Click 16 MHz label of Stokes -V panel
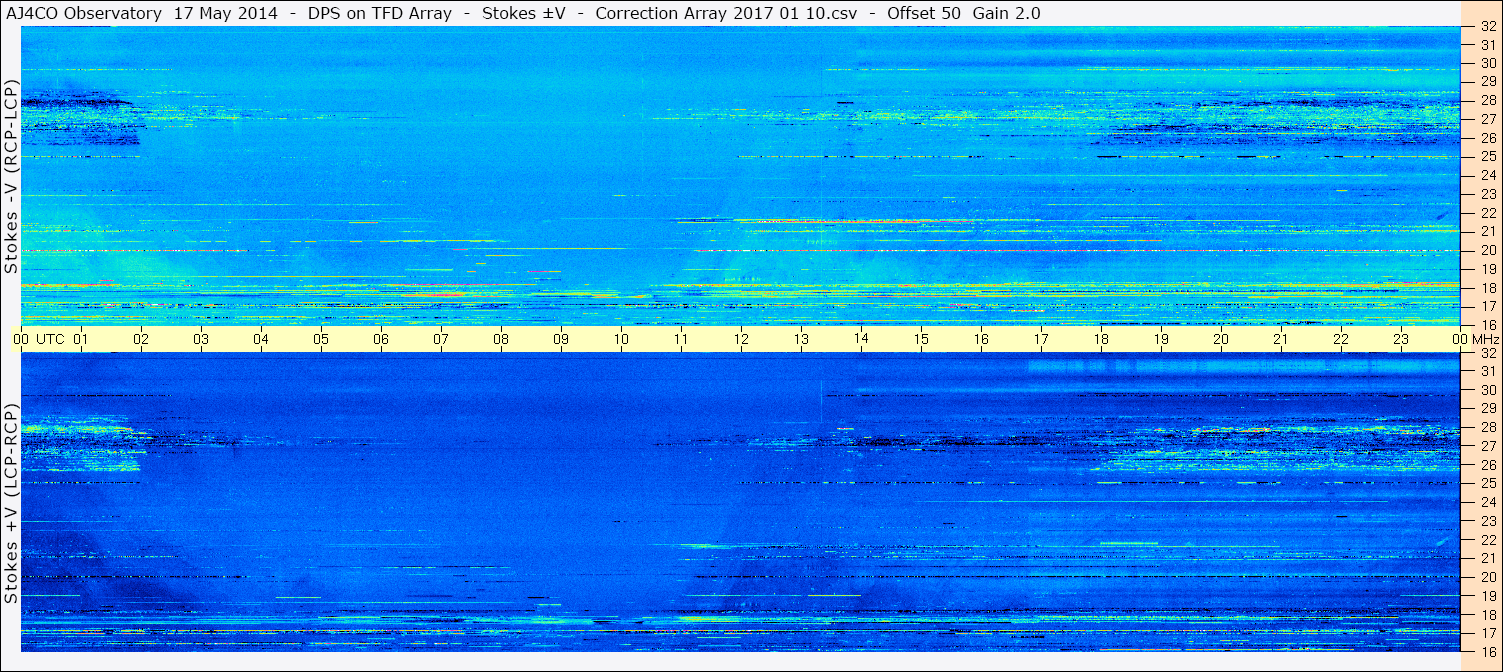Screen dimensions: 1503x672 1487,325
